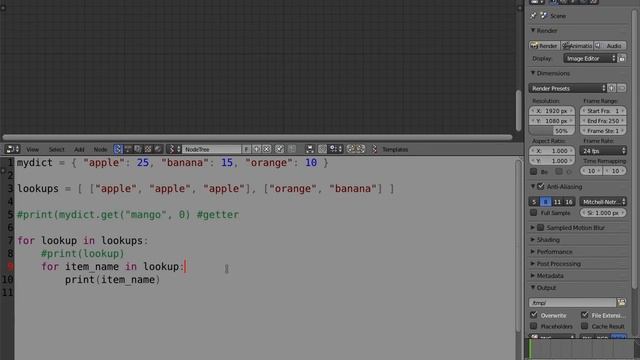Add a render preset with plus button
The image size is (640, 360).
point(611,88)
